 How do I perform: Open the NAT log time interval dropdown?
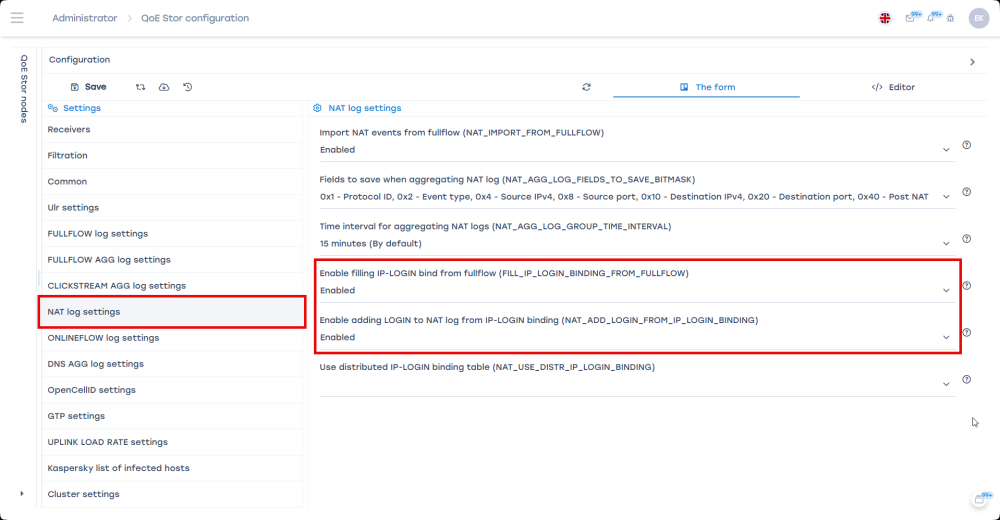point(946,243)
